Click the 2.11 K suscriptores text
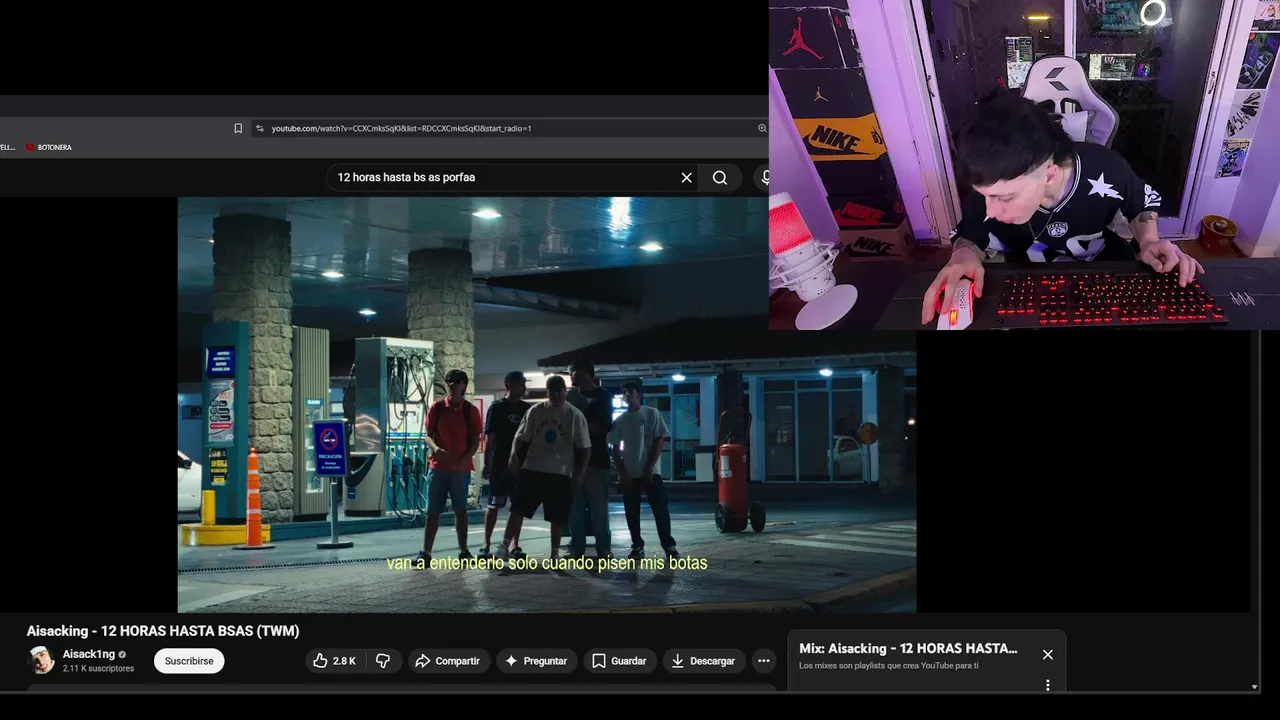Image resolution: width=1280 pixels, height=720 pixels. [98, 668]
